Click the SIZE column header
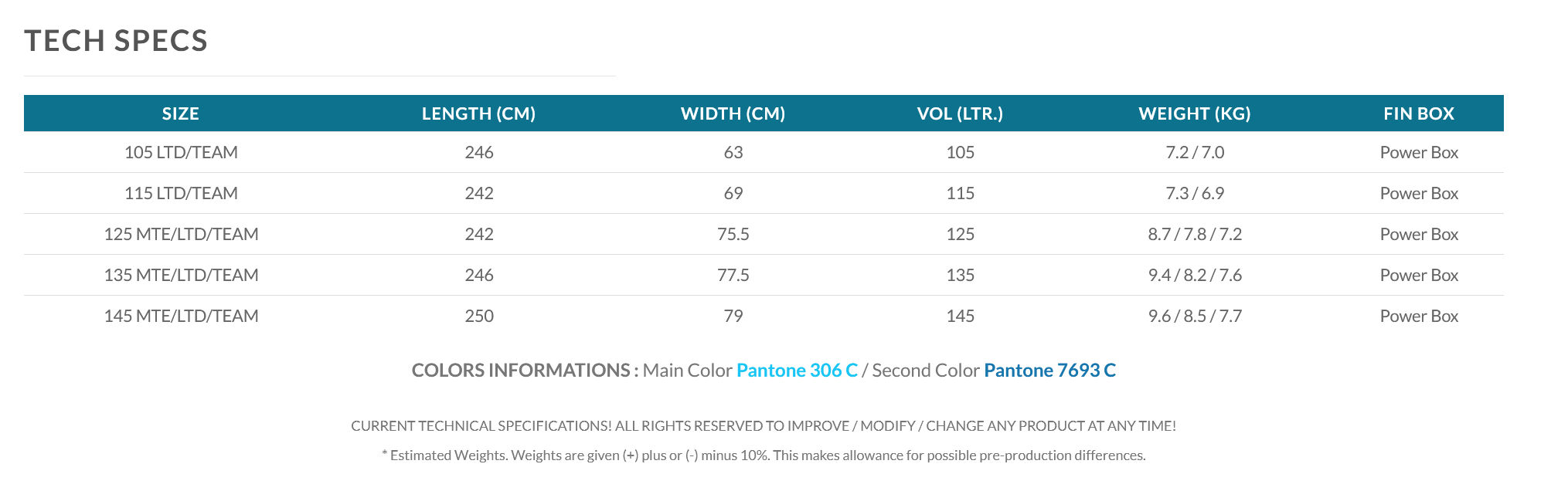This screenshot has width=1568, height=491. click(x=181, y=113)
